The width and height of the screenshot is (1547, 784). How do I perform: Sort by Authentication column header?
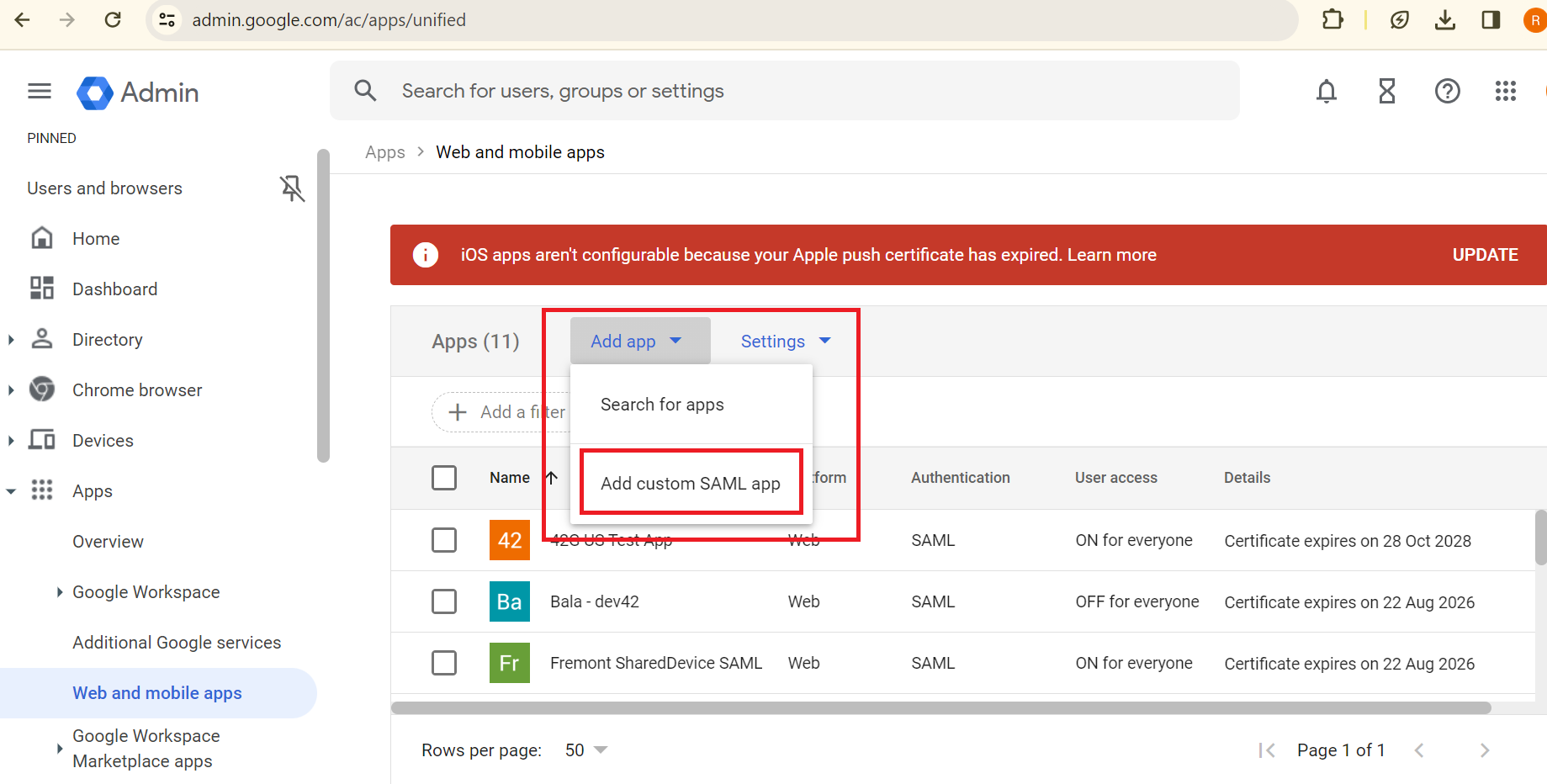(961, 478)
